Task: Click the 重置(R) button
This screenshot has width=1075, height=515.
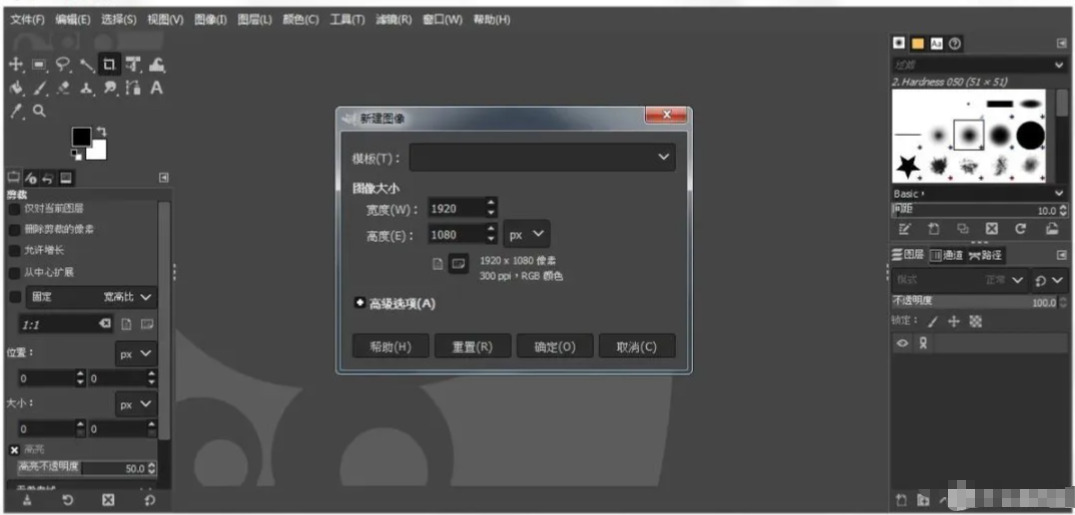Action: tap(472, 346)
